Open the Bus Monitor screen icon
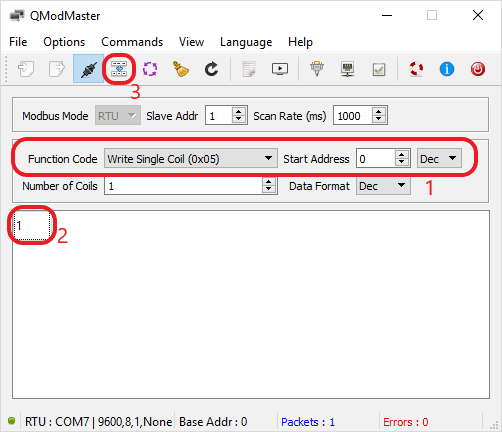The width and height of the screenshot is (502, 432). coord(280,69)
